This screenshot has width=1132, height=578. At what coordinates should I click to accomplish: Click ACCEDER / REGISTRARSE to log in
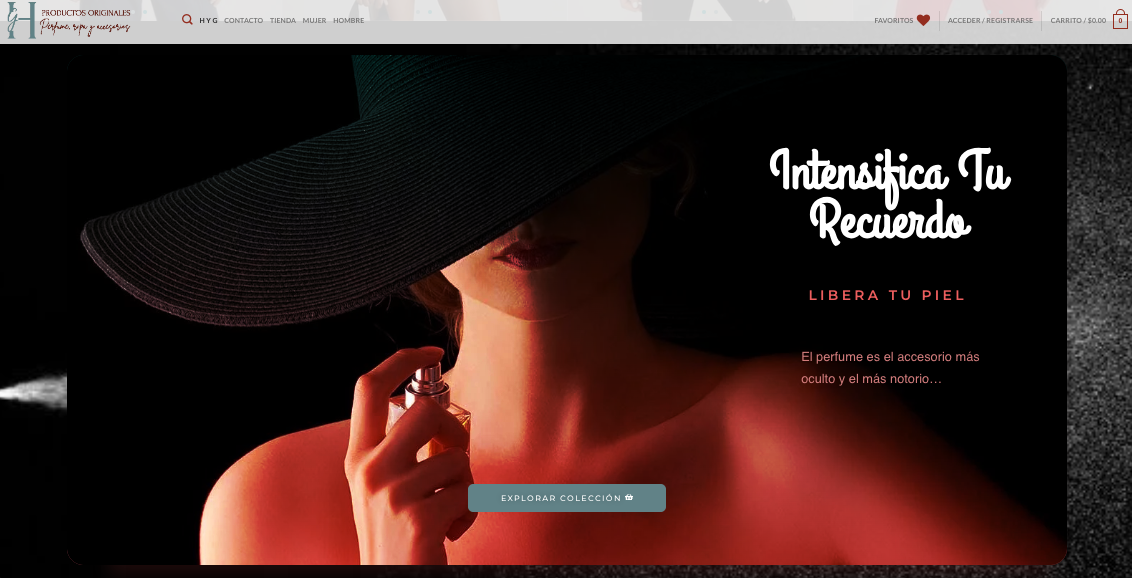[x=990, y=20]
